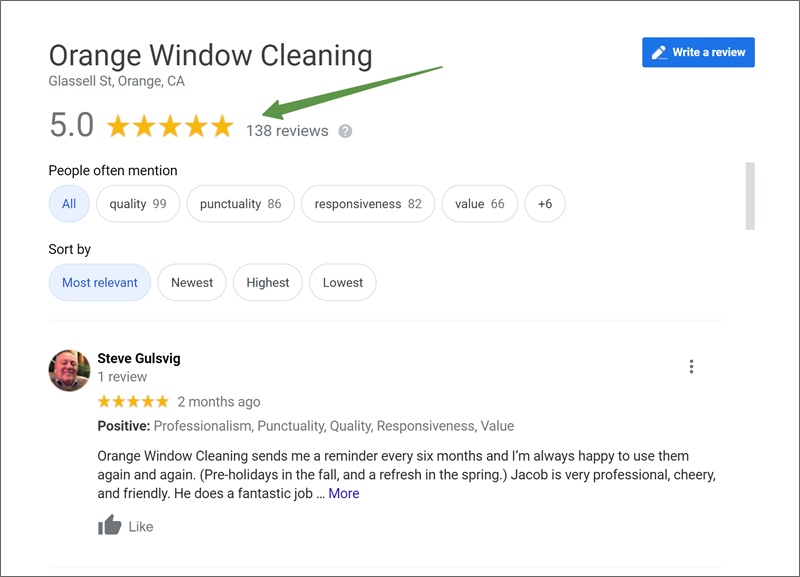Sort reviews by Highest rating
This screenshot has height=577, width=800.
coord(268,282)
